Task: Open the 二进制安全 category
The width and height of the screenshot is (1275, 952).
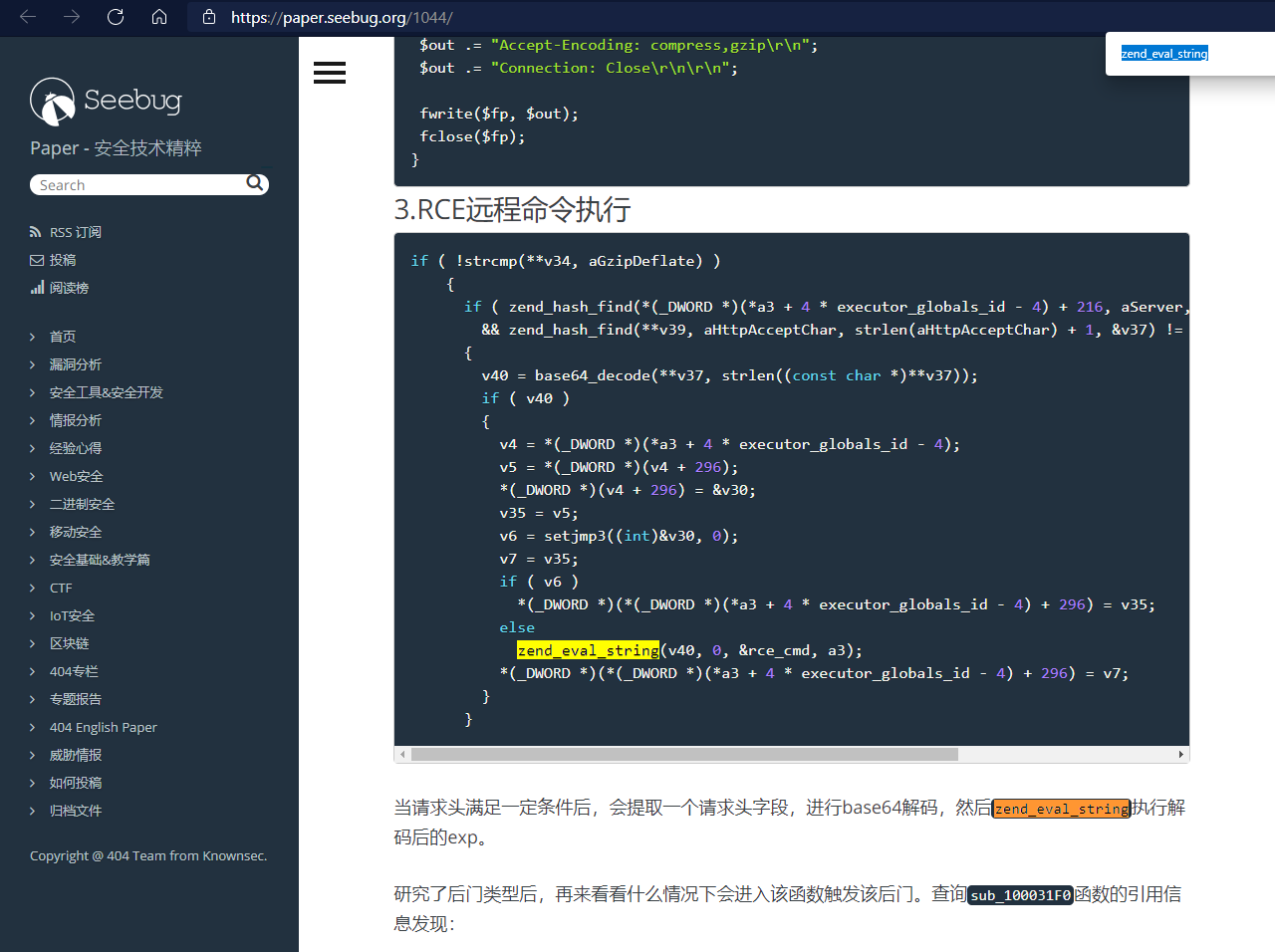Action: (83, 504)
